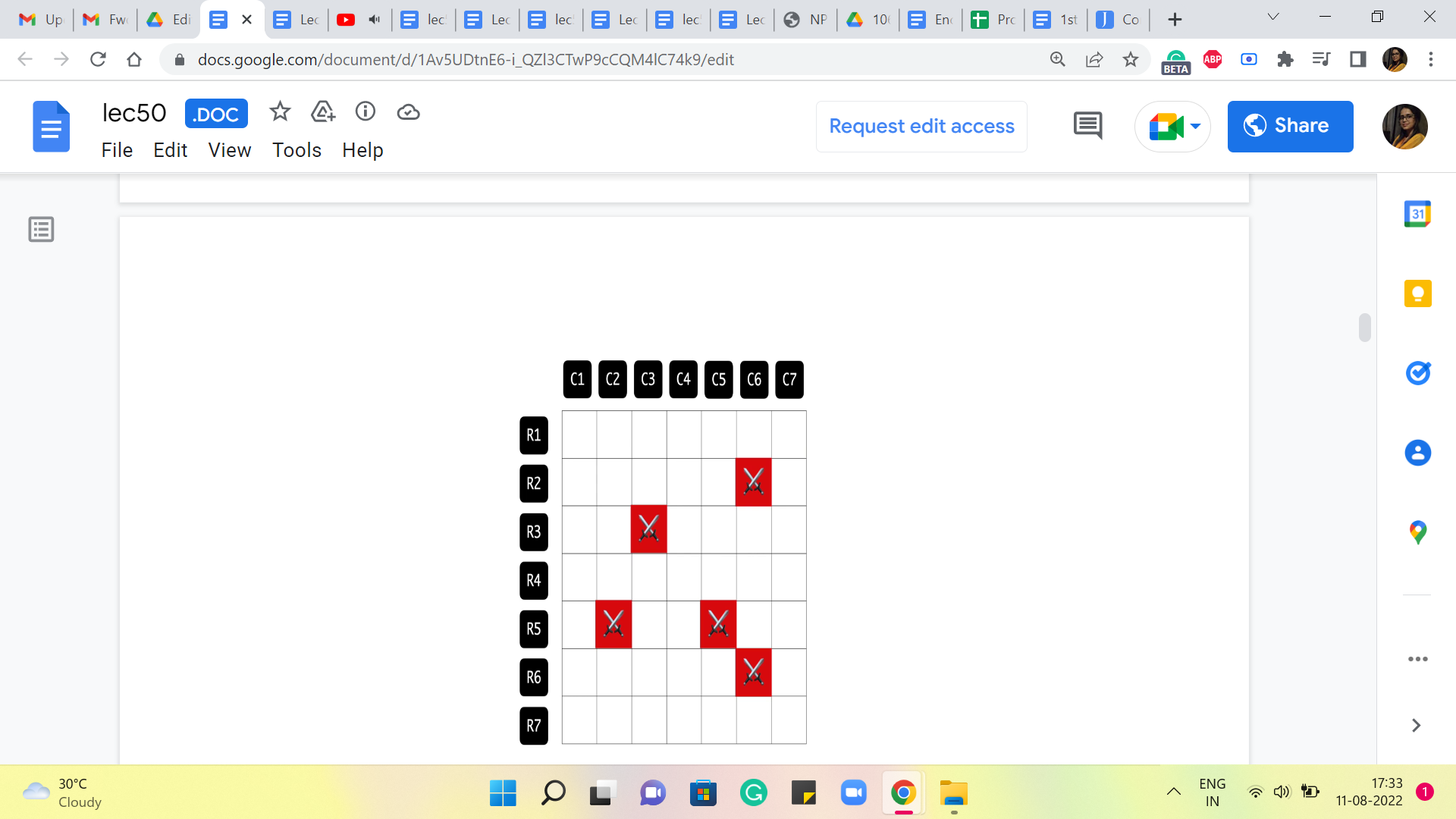The height and width of the screenshot is (819, 1456).
Task: Click the red R3 C3 grid cell
Action: tap(648, 529)
